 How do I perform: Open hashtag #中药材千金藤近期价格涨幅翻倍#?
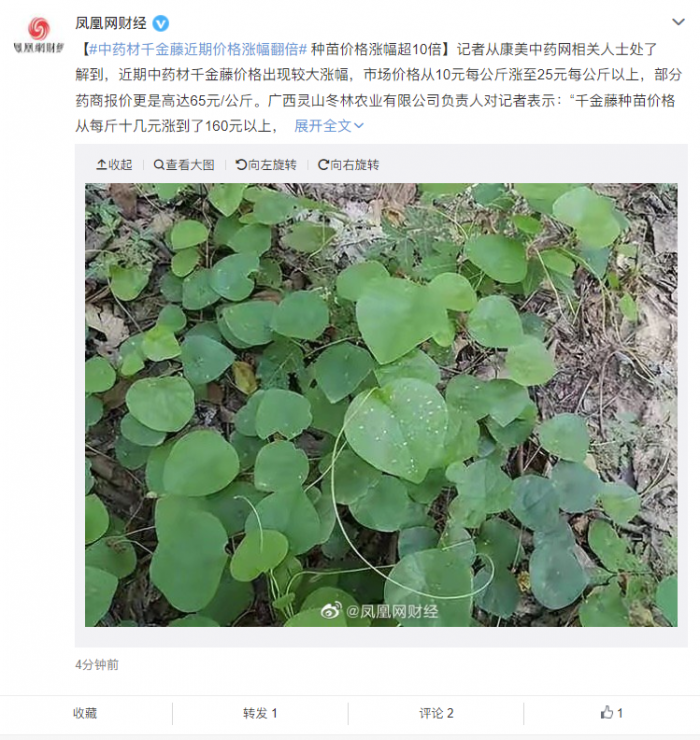[x=198, y=49]
